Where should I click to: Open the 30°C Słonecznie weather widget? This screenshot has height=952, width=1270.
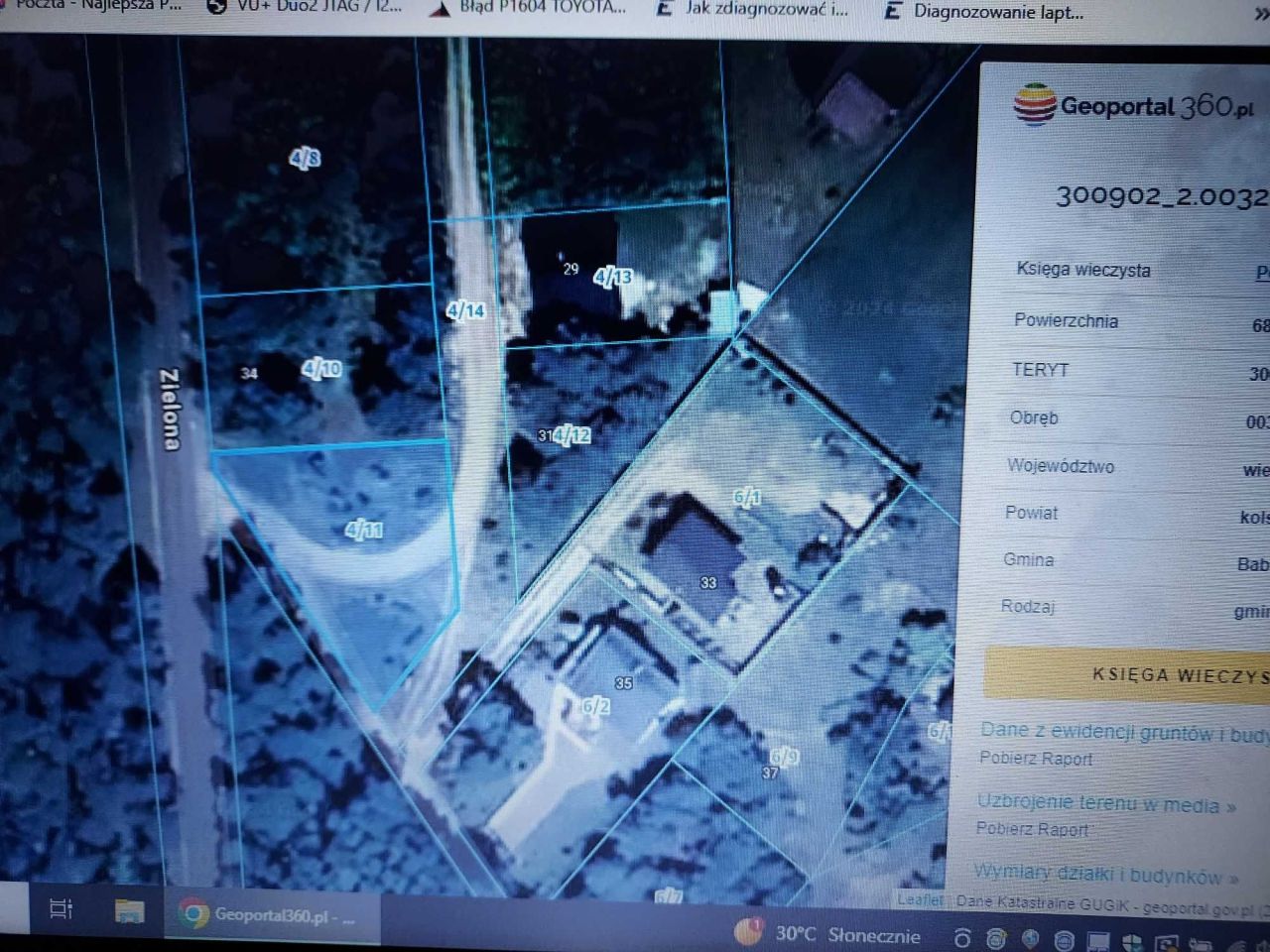point(828,934)
